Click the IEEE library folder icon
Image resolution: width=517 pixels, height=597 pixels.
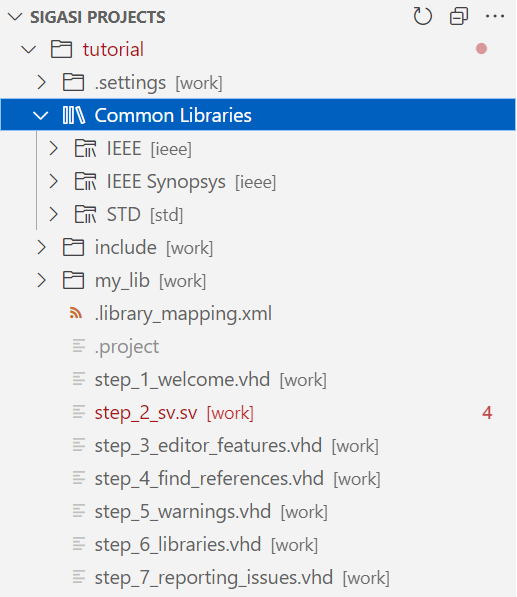(x=85, y=148)
